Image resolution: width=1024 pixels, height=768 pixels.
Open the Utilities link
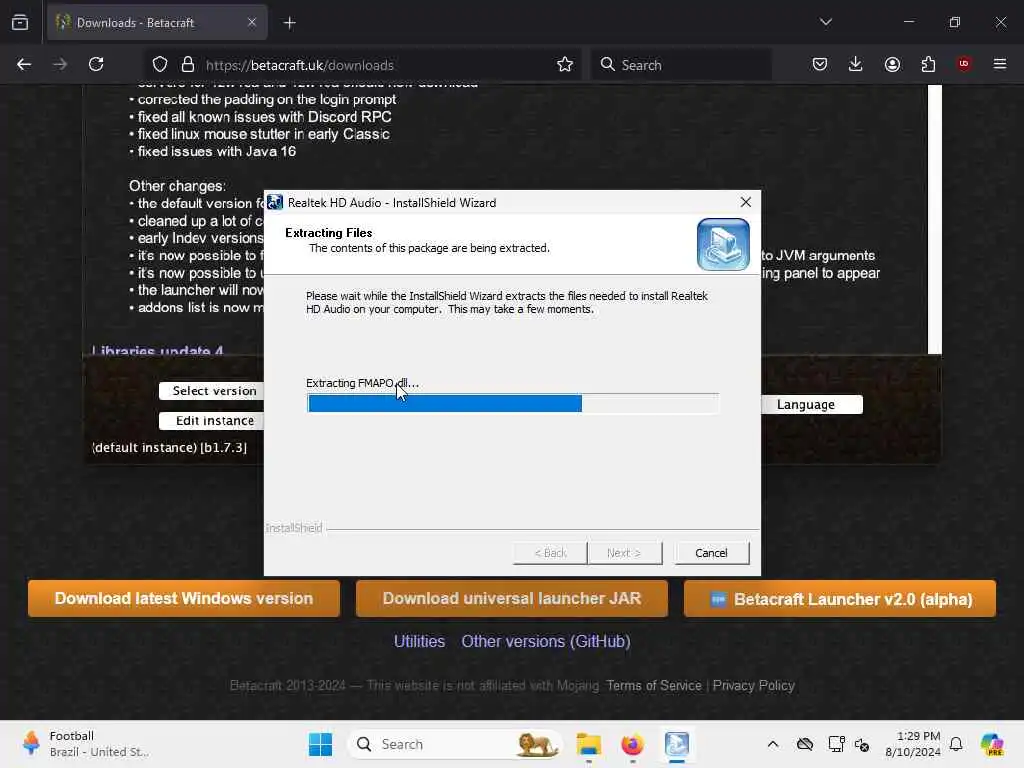pyautogui.click(x=419, y=641)
